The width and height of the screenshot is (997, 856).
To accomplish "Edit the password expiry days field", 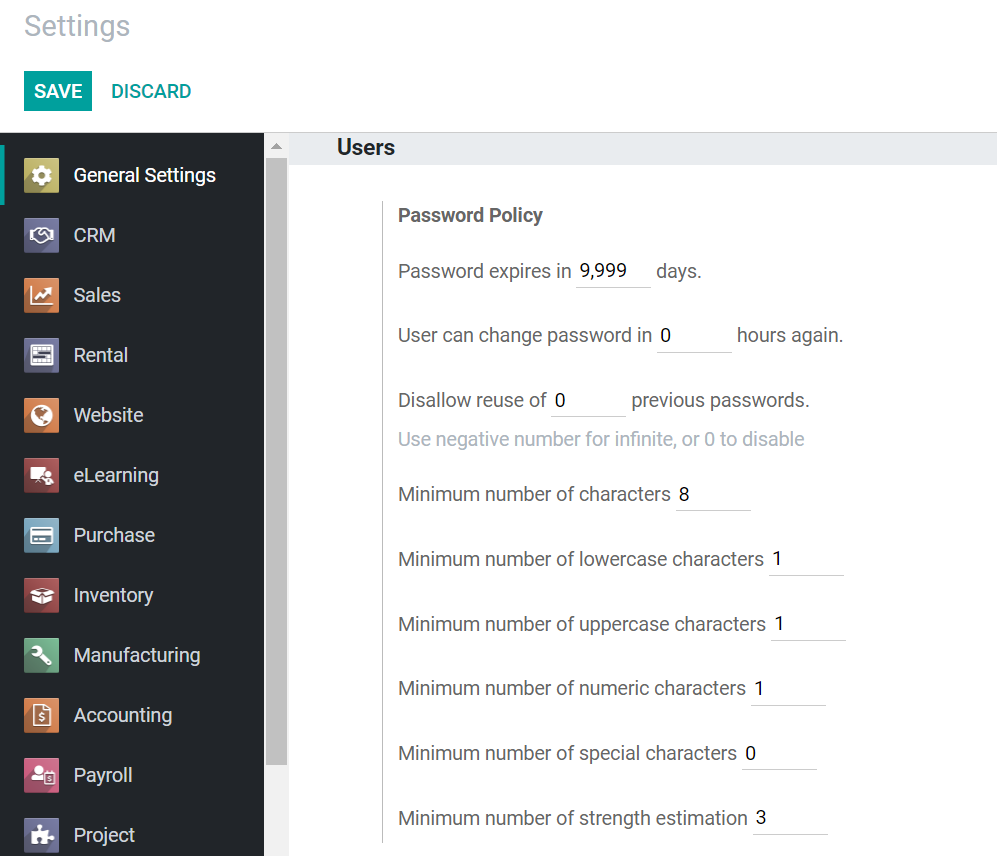I will coord(613,272).
